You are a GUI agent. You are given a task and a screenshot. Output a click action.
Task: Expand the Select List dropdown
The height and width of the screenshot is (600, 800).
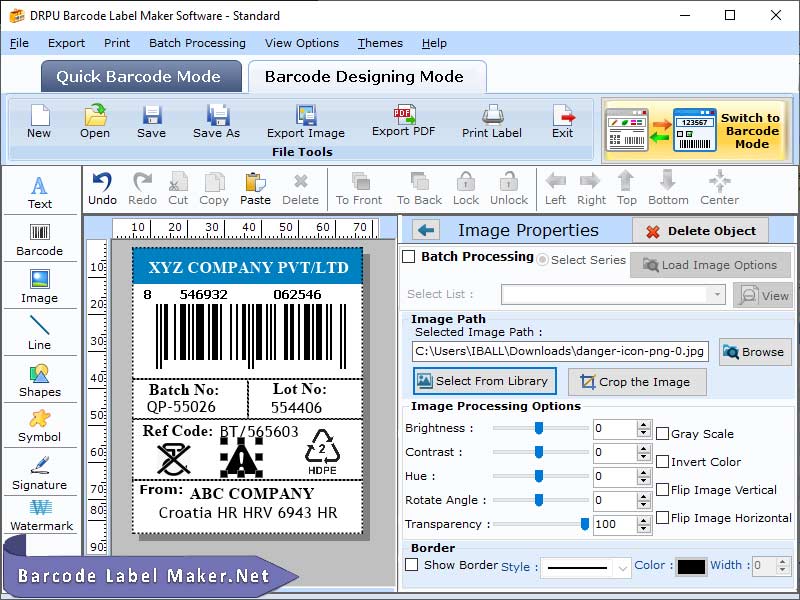717,294
